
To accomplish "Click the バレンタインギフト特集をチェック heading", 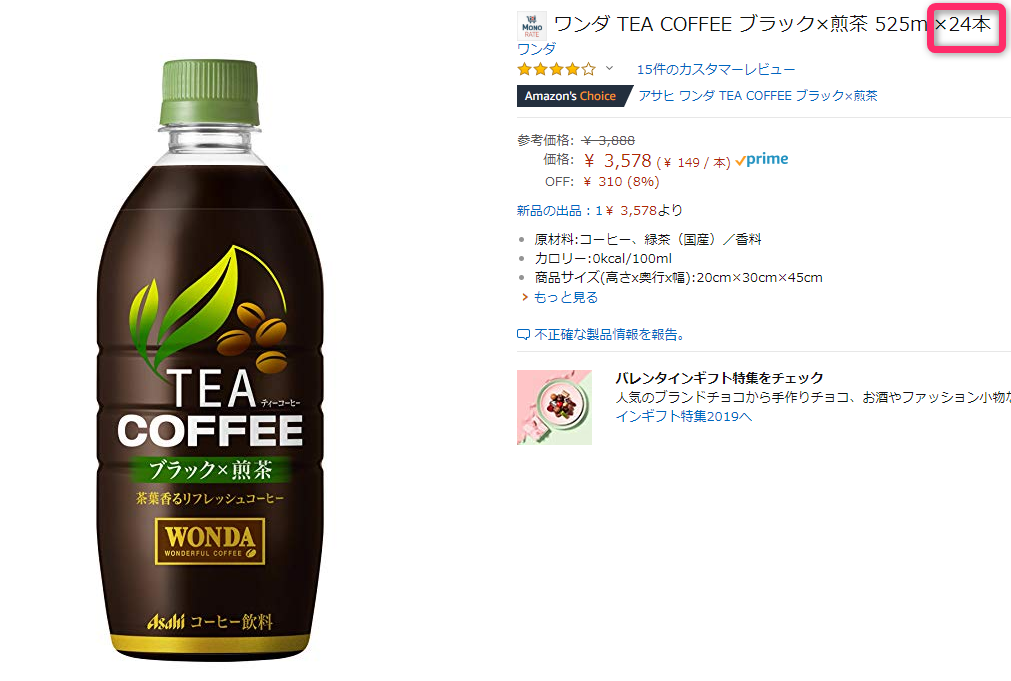I will click(720, 378).
